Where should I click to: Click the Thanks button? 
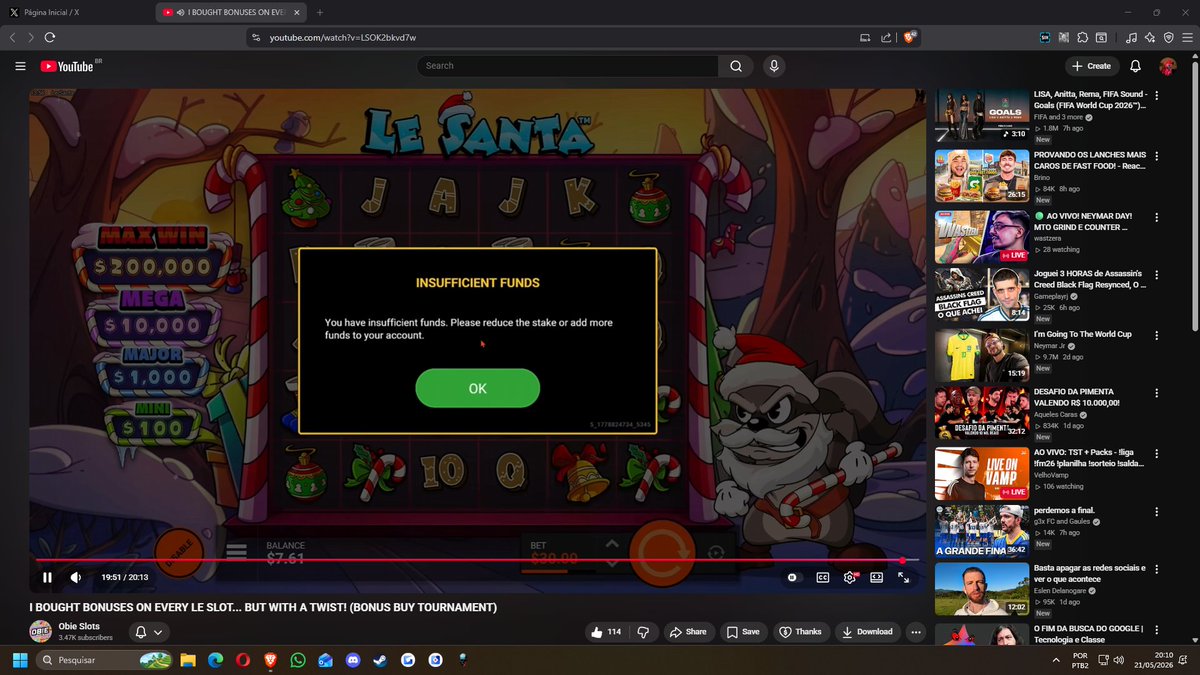point(801,632)
